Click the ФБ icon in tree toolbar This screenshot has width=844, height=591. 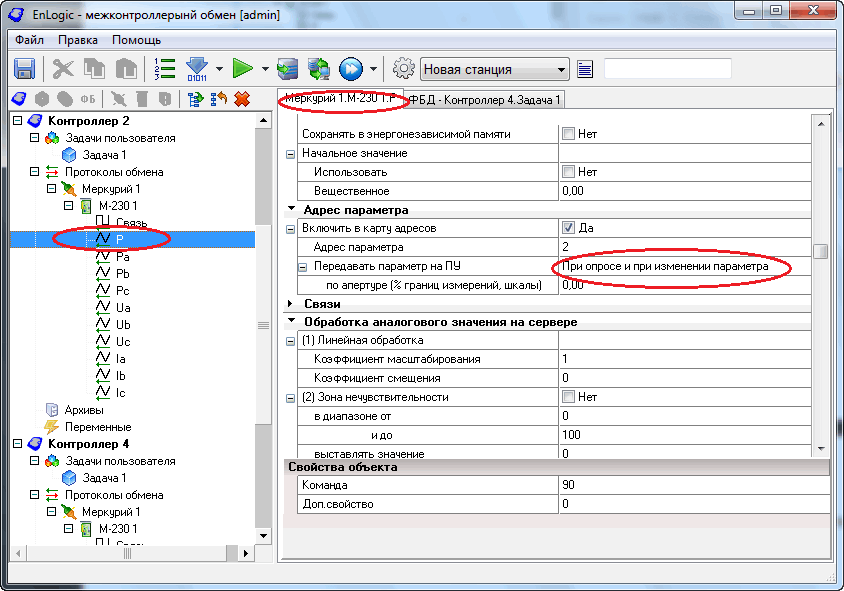point(88,99)
